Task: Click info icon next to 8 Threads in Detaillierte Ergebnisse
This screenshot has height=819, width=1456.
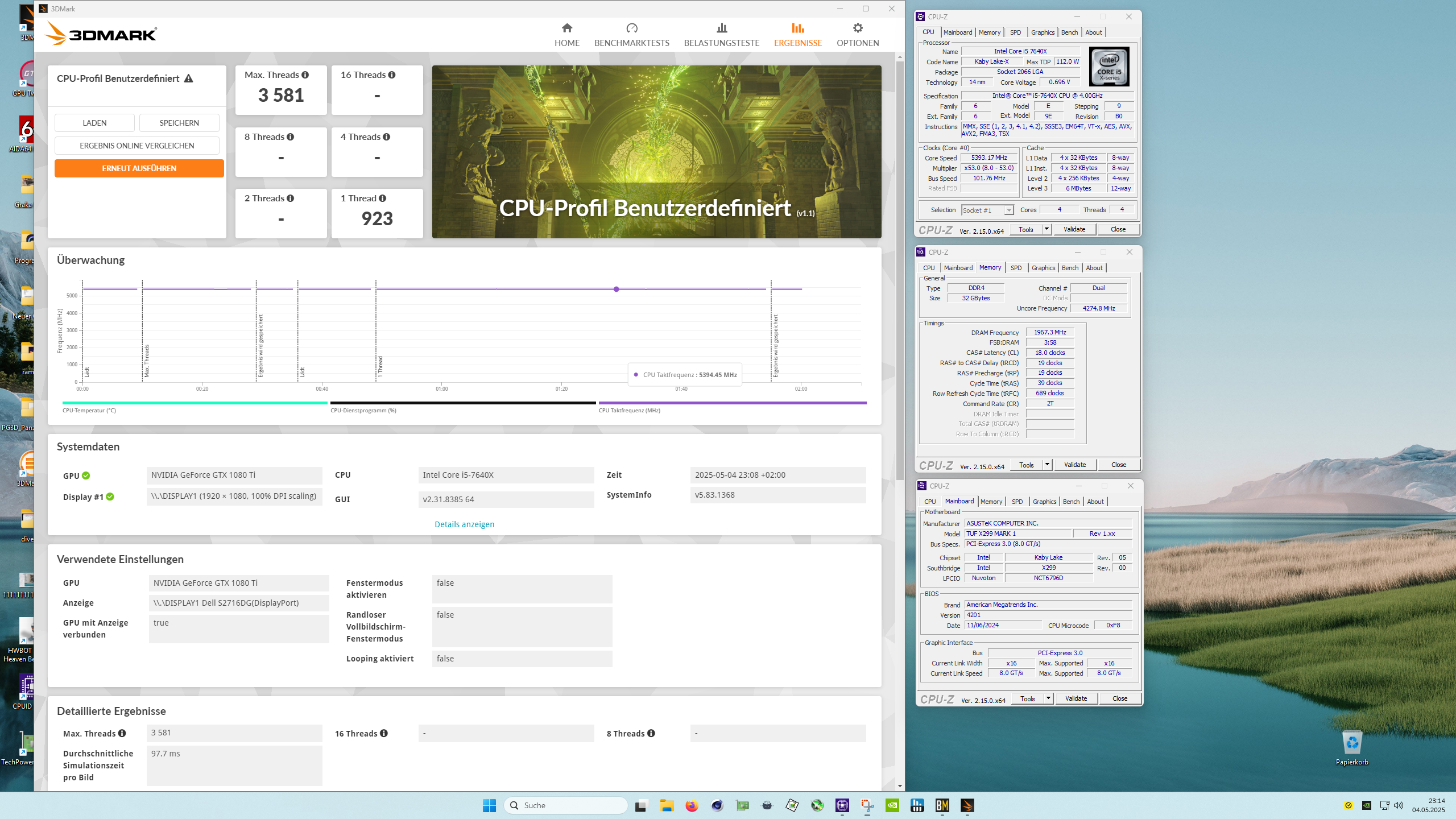Action: pyautogui.click(x=651, y=733)
